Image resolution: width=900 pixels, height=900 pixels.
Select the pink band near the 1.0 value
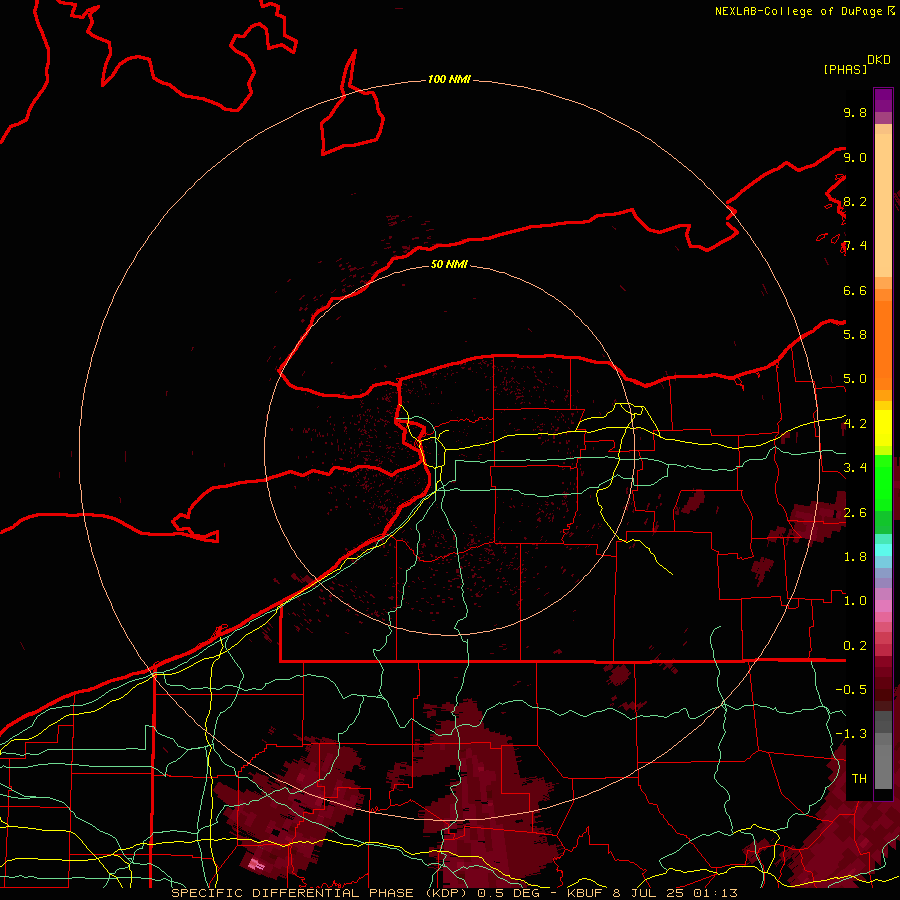tap(883, 606)
